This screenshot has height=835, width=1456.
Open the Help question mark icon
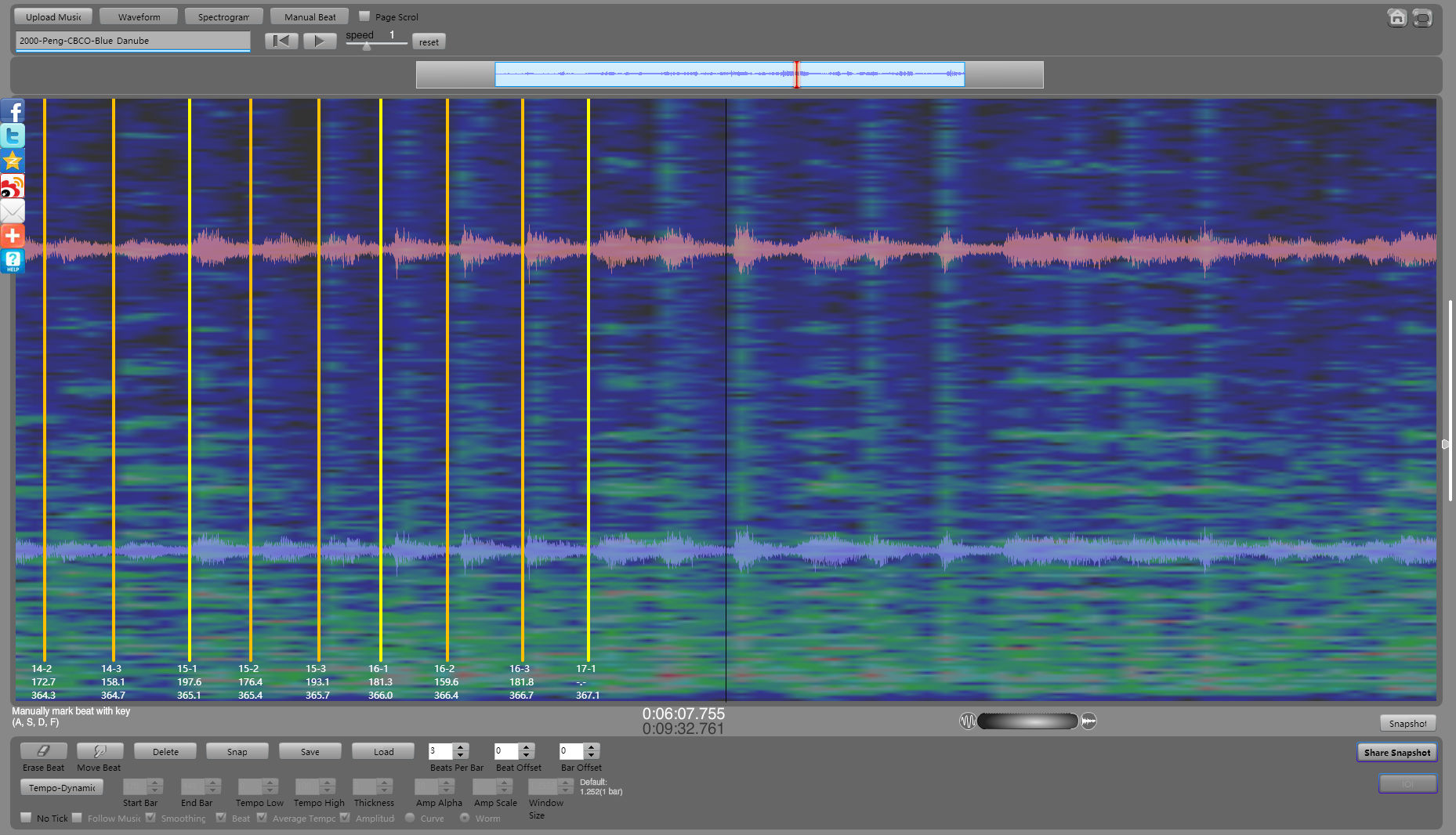coord(13,261)
